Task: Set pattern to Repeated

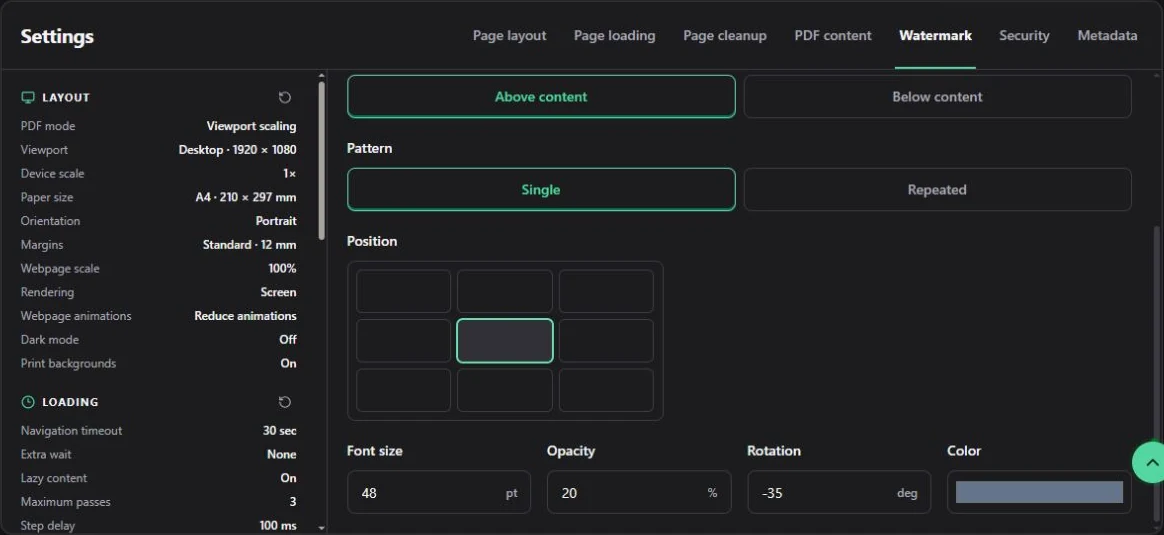Action: pyautogui.click(x=938, y=189)
